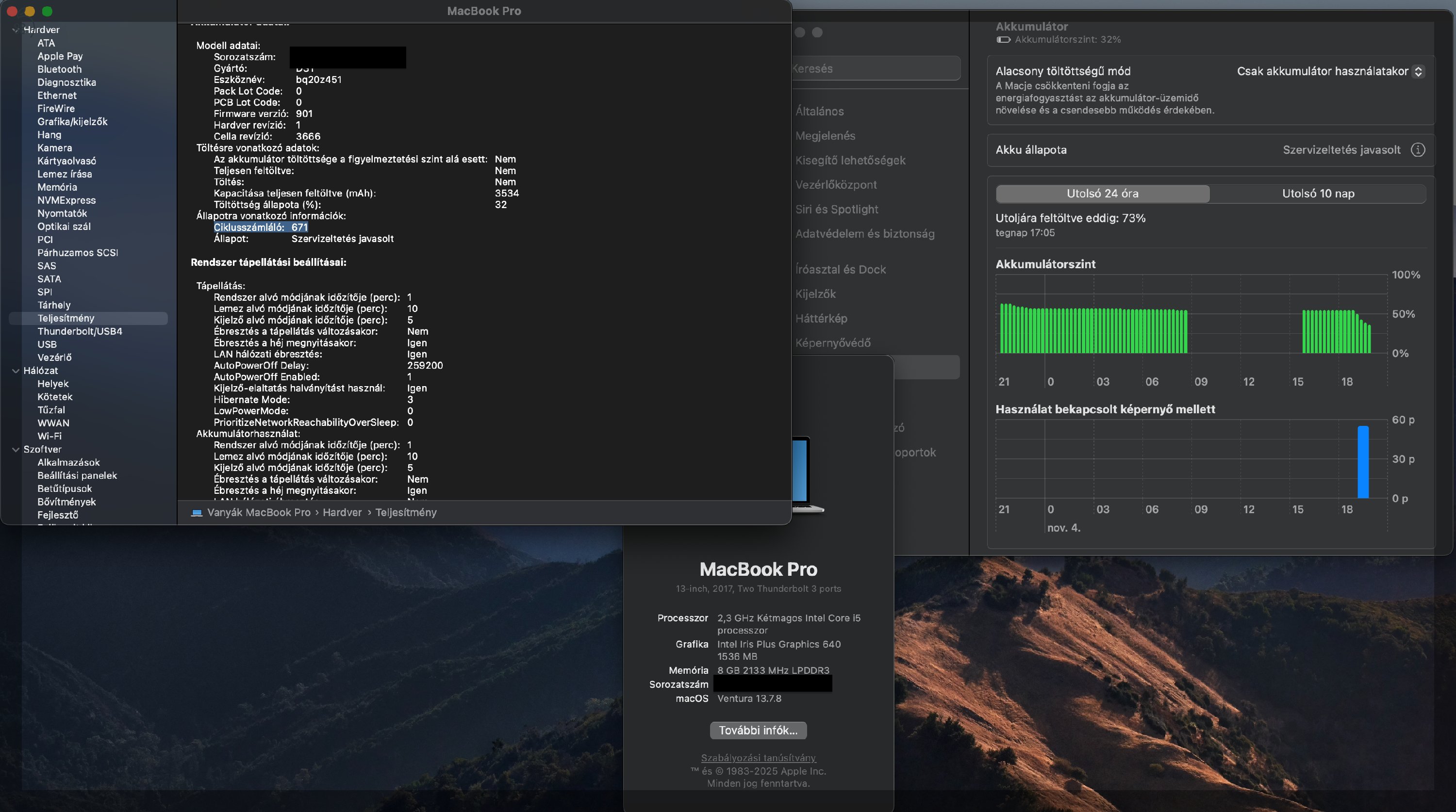Select Bluetooth in the hardware sidebar
This screenshot has width=1456, height=812.
coord(59,69)
